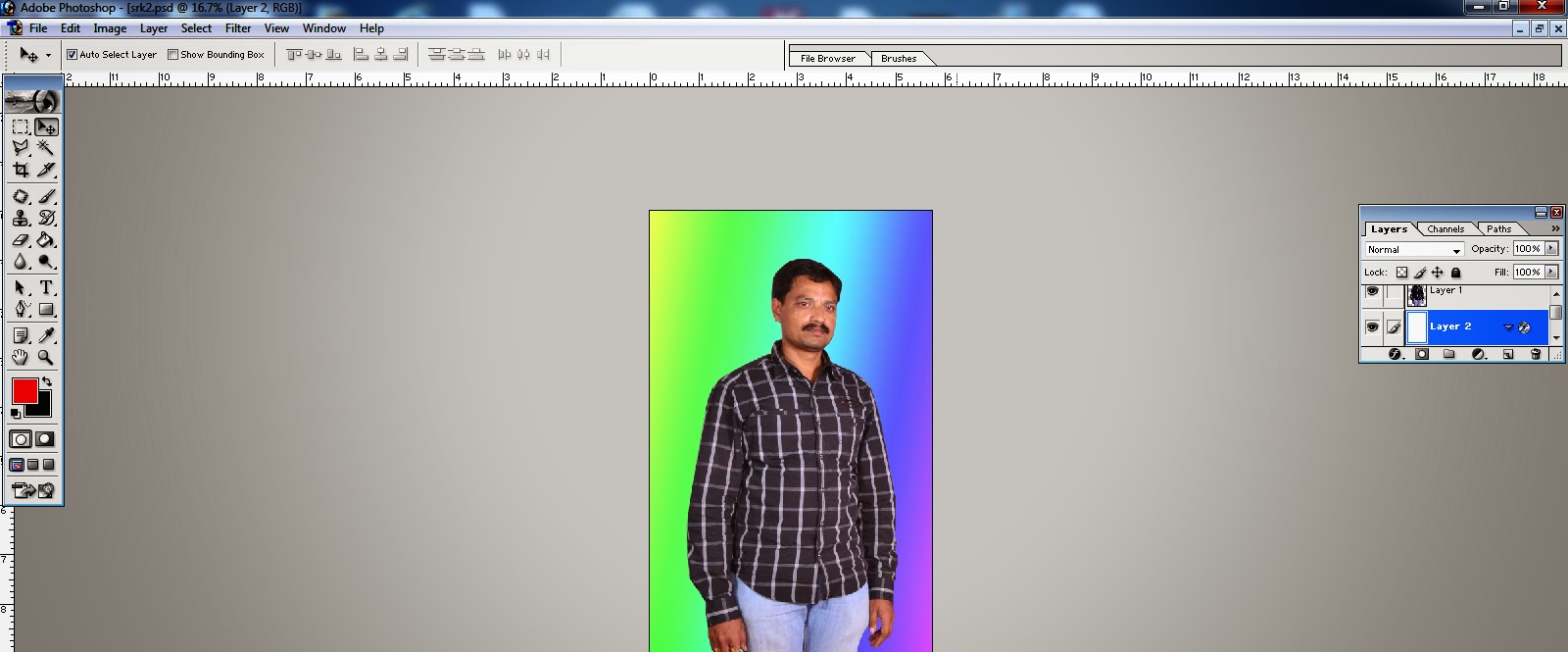Select the Path Selection tool
The width and height of the screenshot is (1568, 652).
tap(21, 287)
